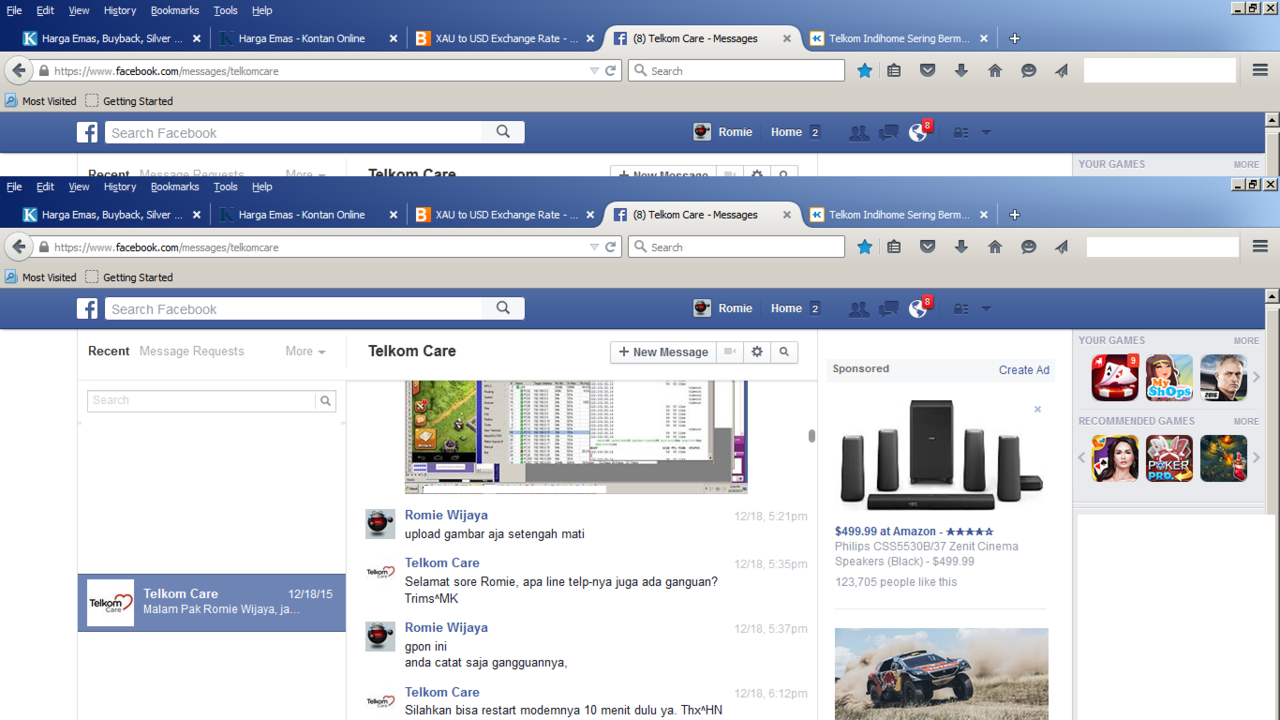Screen dimensions: 1280x720
Task: Switch to XAU to USD tab, front window
Action: click(505, 215)
